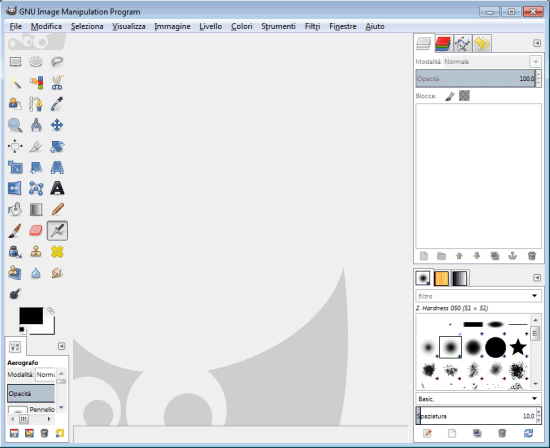Viewport: 550px width, 448px height.
Task: Open the File menu
Action: click(15, 26)
